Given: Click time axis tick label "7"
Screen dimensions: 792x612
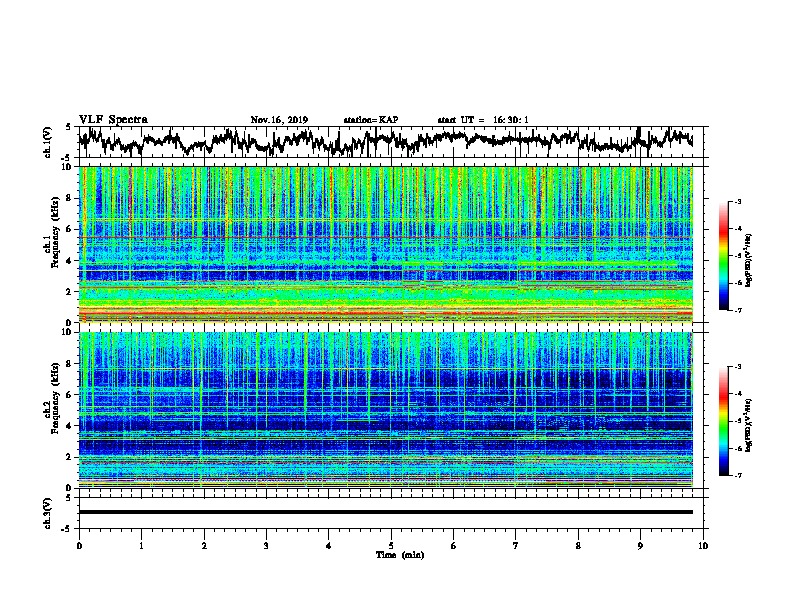Looking at the screenshot, I should [x=516, y=546].
